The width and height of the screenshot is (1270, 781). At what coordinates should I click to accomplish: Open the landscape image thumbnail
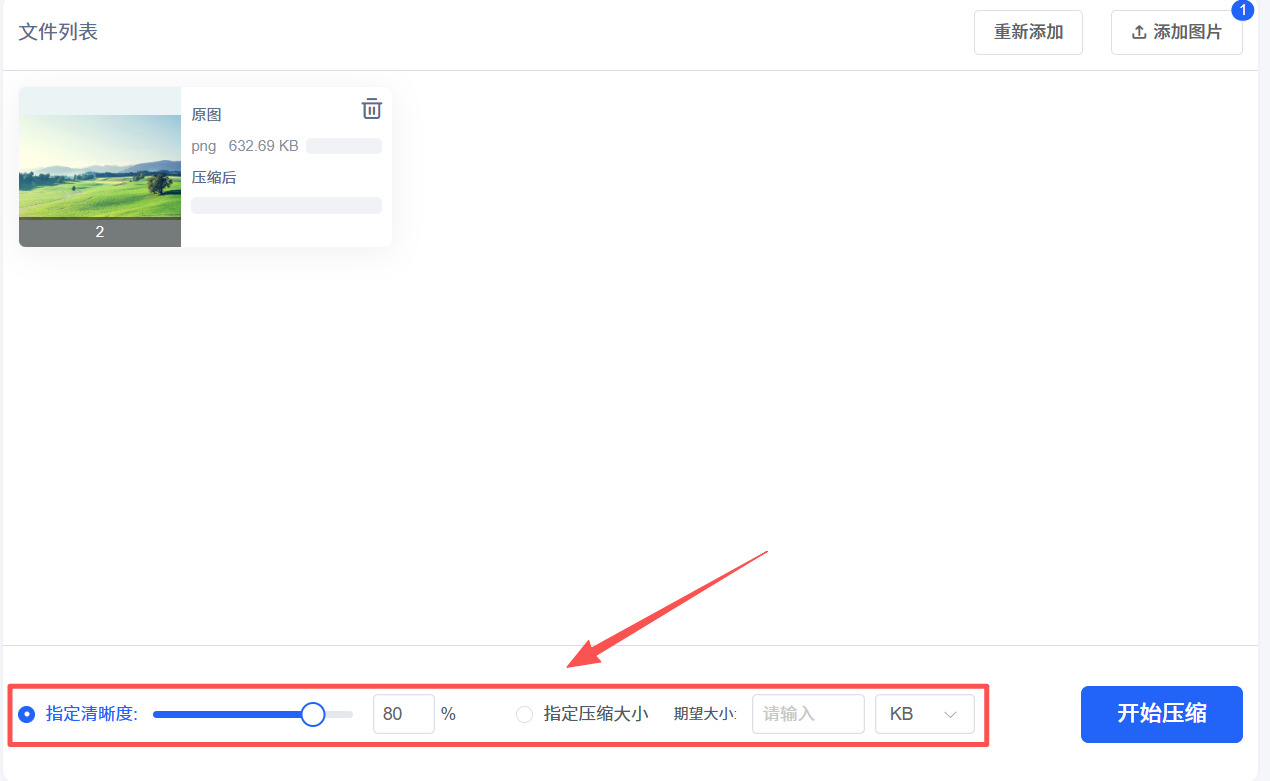pyautogui.click(x=100, y=167)
